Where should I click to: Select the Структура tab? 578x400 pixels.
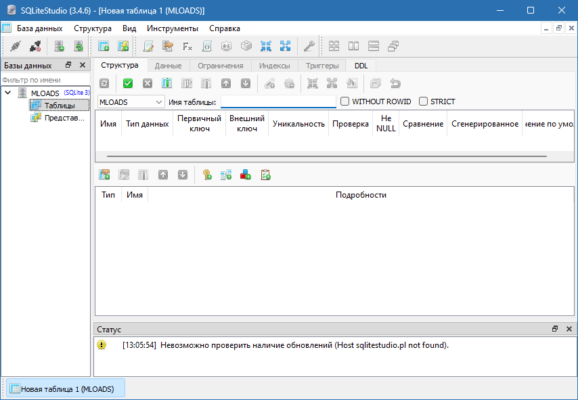point(120,65)
